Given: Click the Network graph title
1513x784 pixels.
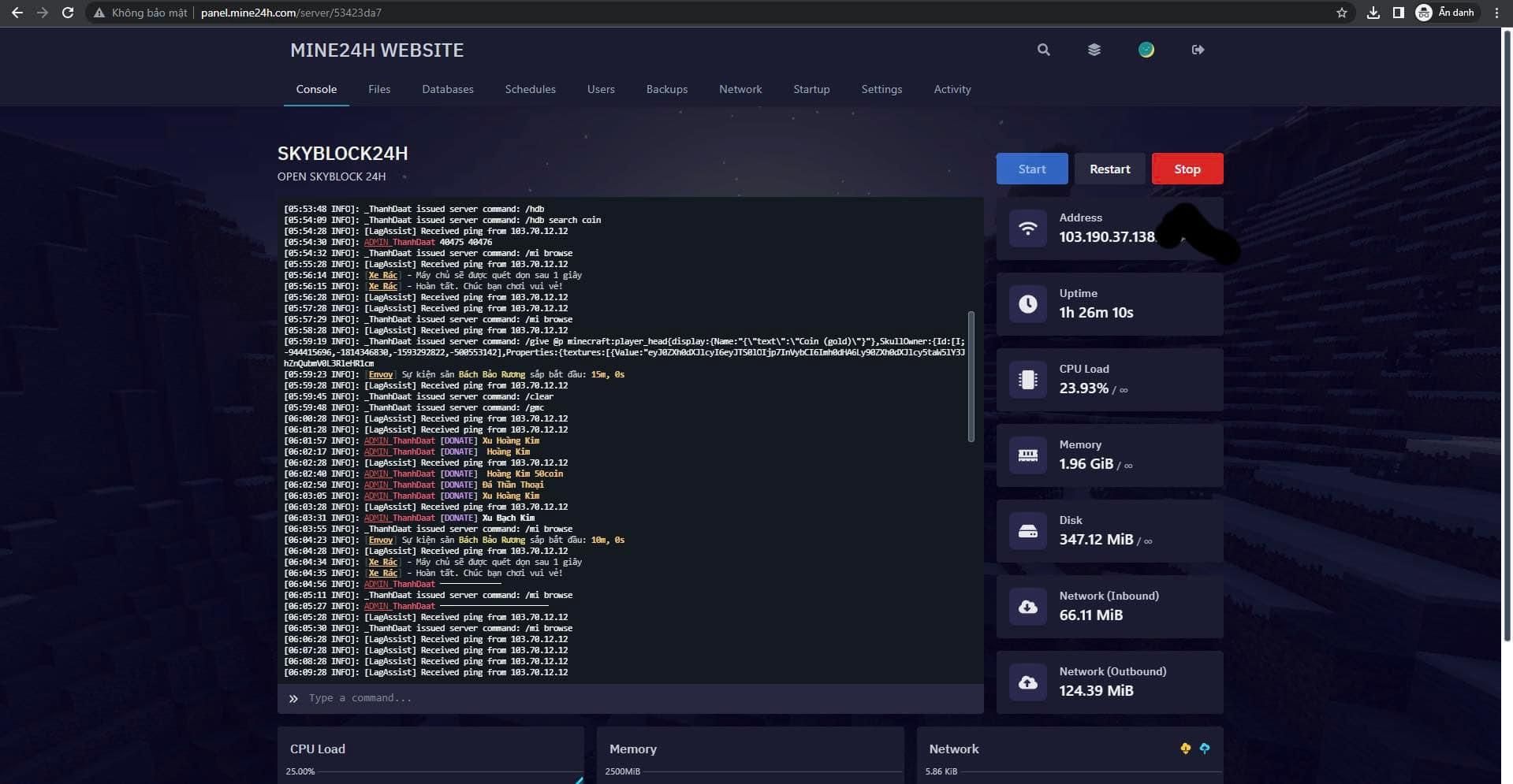Looking at the screenshot, I should (953, 749).
